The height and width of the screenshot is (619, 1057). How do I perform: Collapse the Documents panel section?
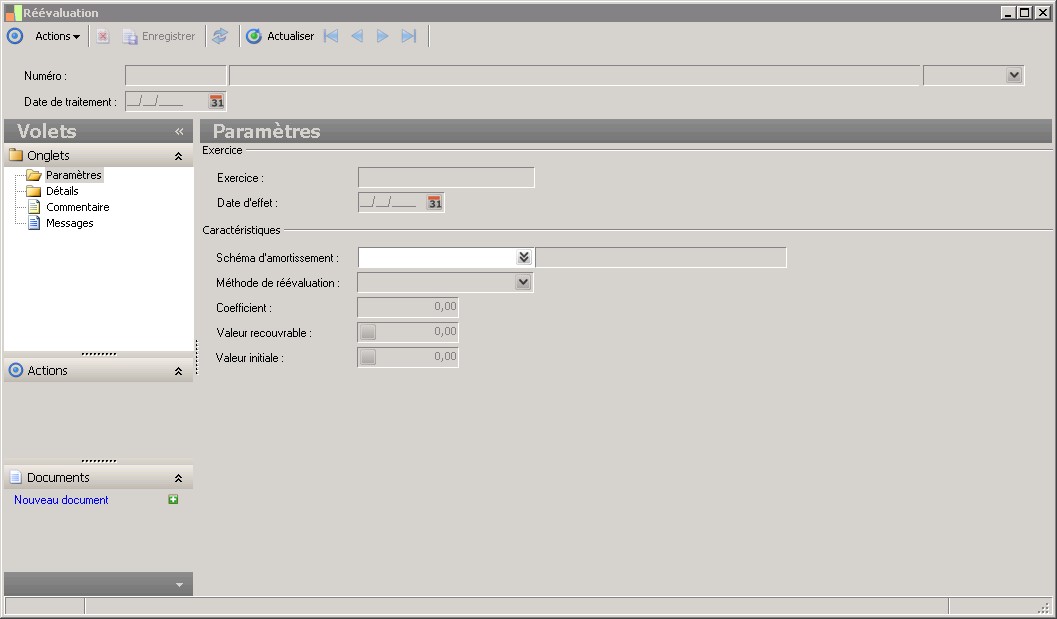coord(179,478)
